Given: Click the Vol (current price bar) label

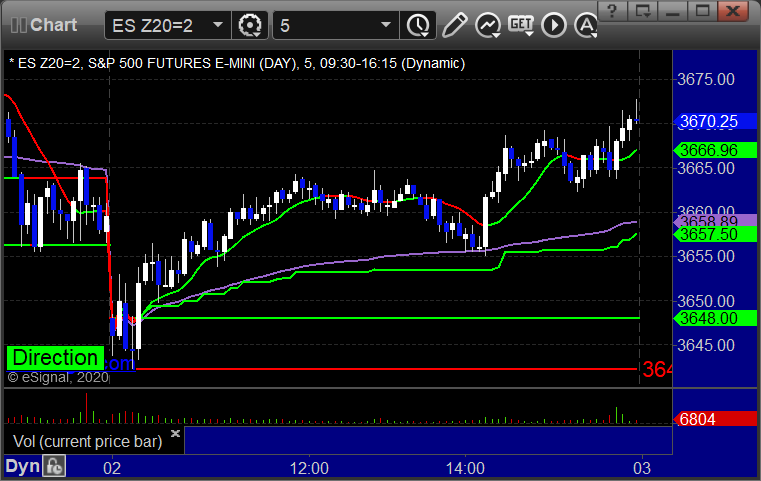Looking at the screenshot, I should 87,442.
